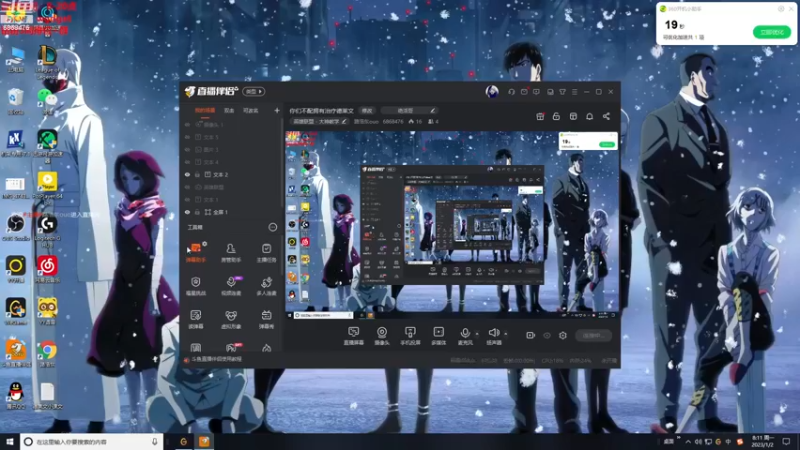The height and width of the screenshot is (450, 800).
Task: Click the record video icon in bottom bar
Action: pyautogui.click(x=531, y=335)
